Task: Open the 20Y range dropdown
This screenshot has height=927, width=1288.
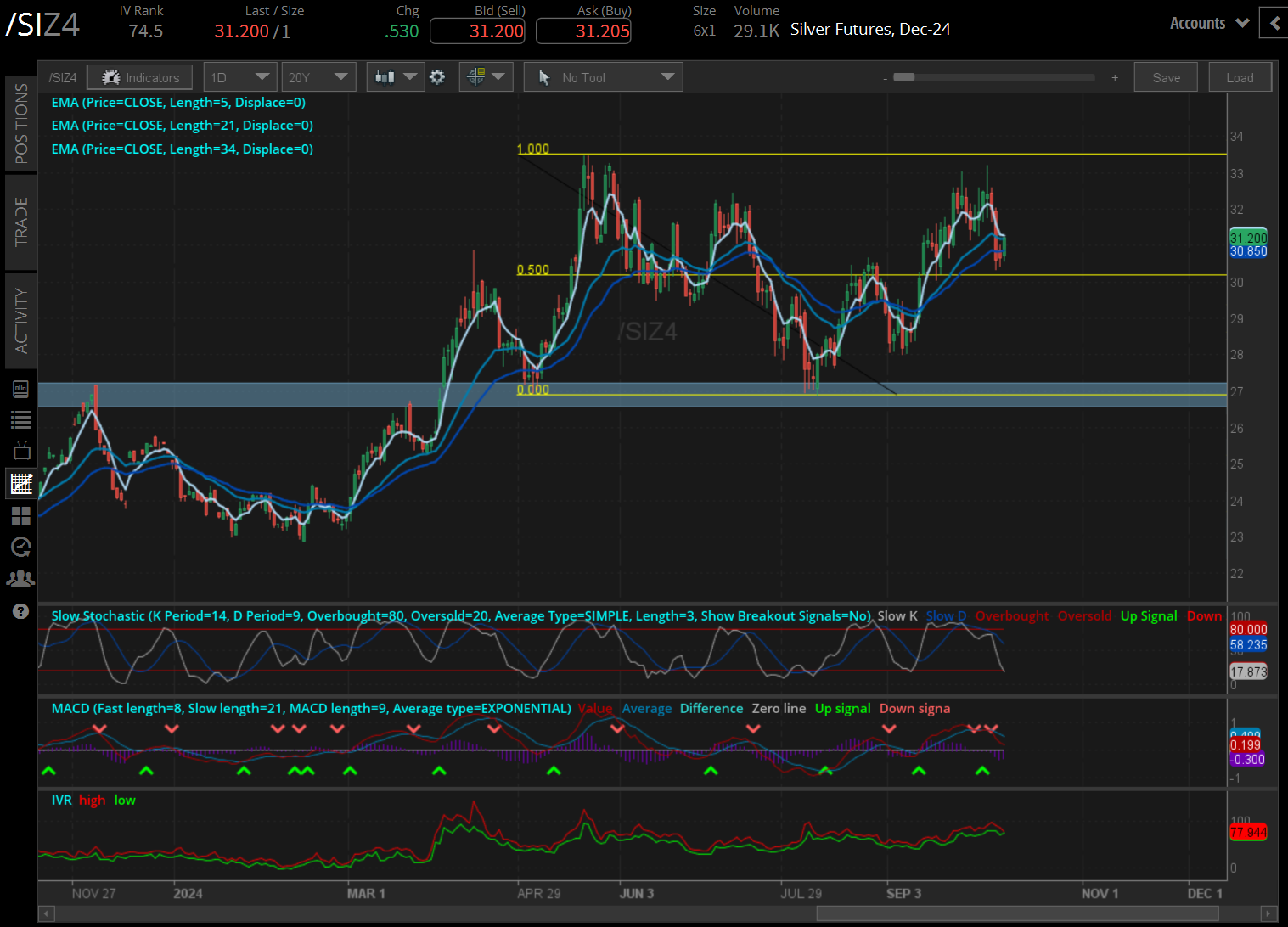Action: [x=318, y=77]
